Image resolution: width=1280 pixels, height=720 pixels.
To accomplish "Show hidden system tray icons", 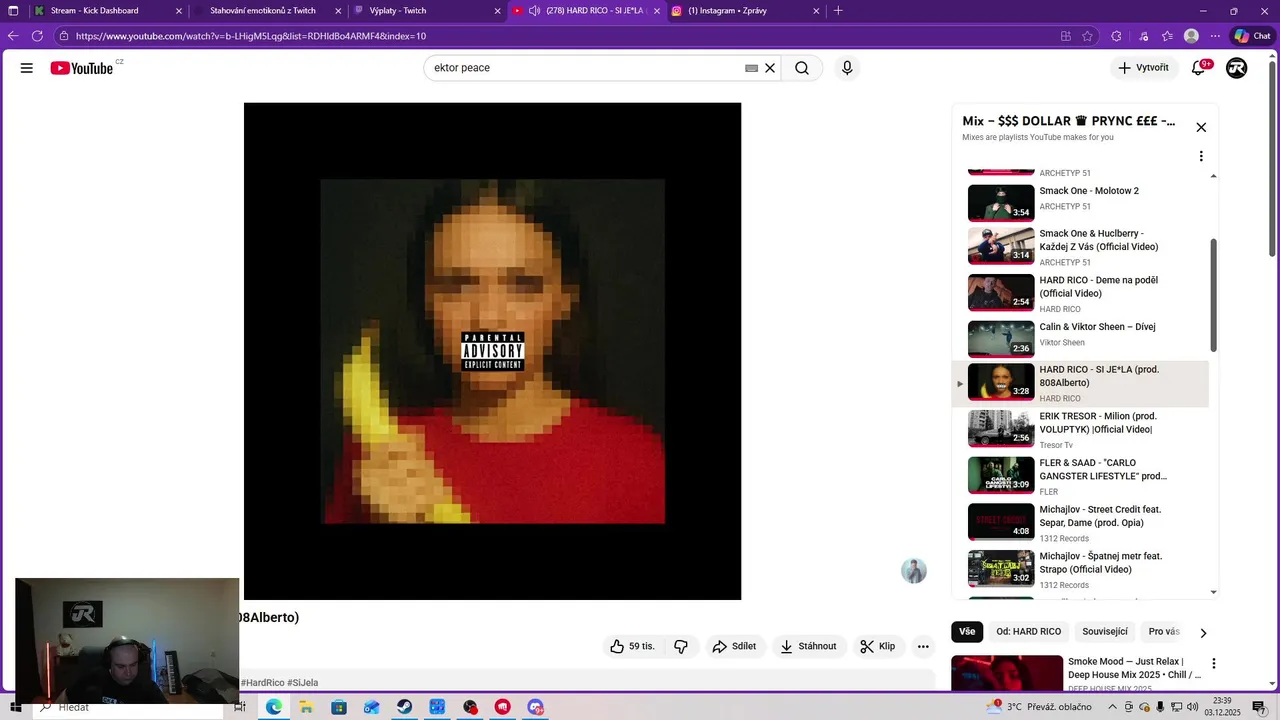I will tap(1114, 707).
